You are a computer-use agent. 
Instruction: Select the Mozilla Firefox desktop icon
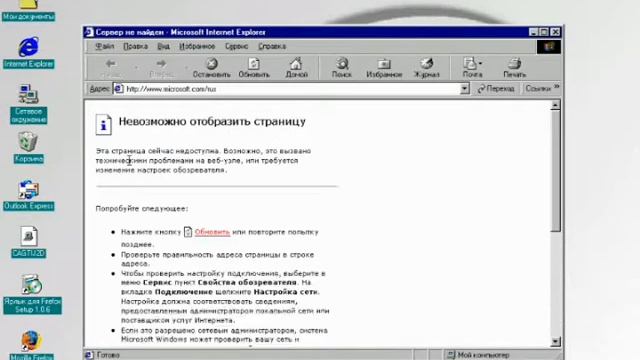pyautogui.click(x=31, y=346)
